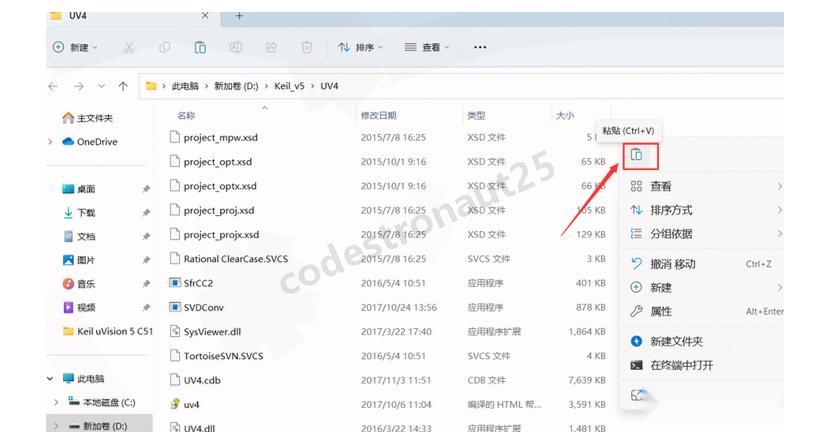Click the Paste icon in context menu
The height and width of the screenshot is (444, 830).
coord(637,155)
